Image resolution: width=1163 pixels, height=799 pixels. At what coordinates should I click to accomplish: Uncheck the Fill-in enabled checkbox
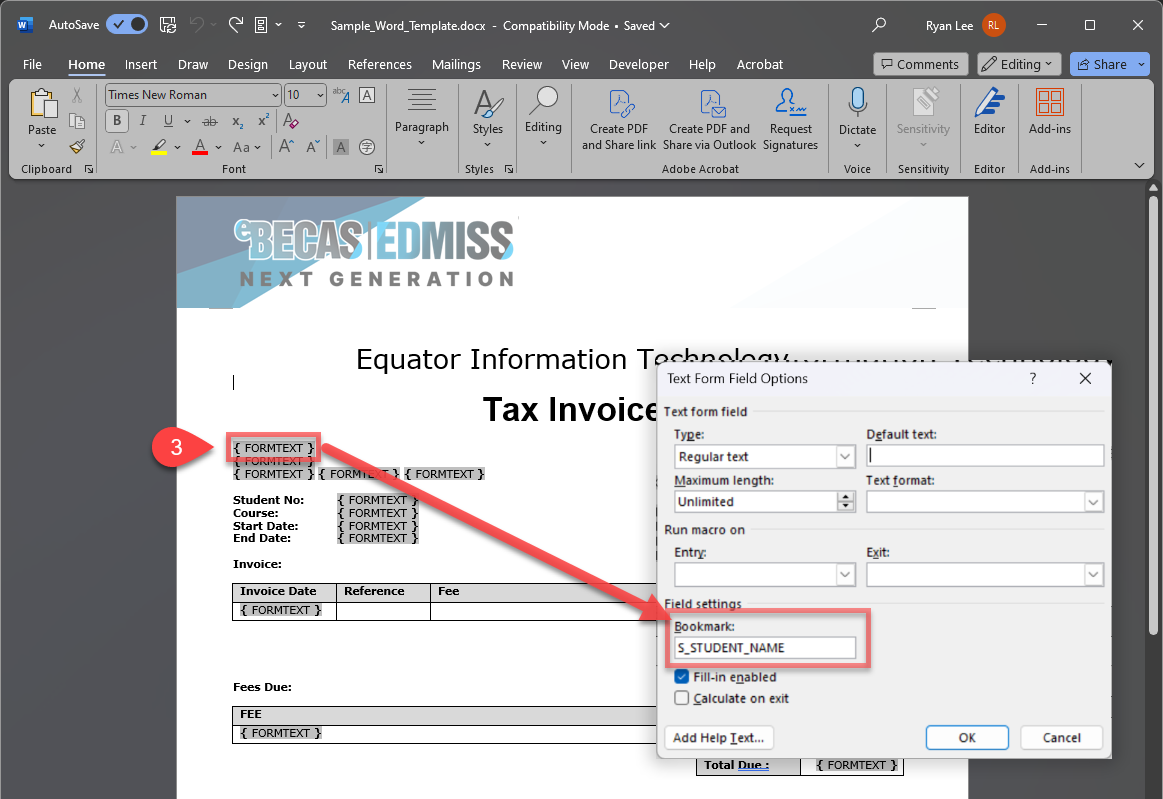tap(682, 677)
